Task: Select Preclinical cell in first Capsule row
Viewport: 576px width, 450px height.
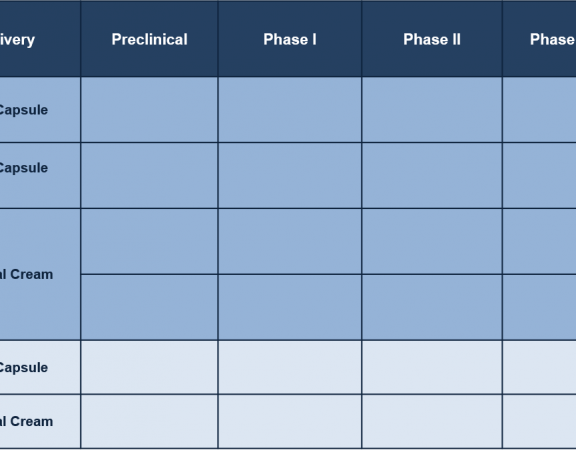Action: [149, 109]
